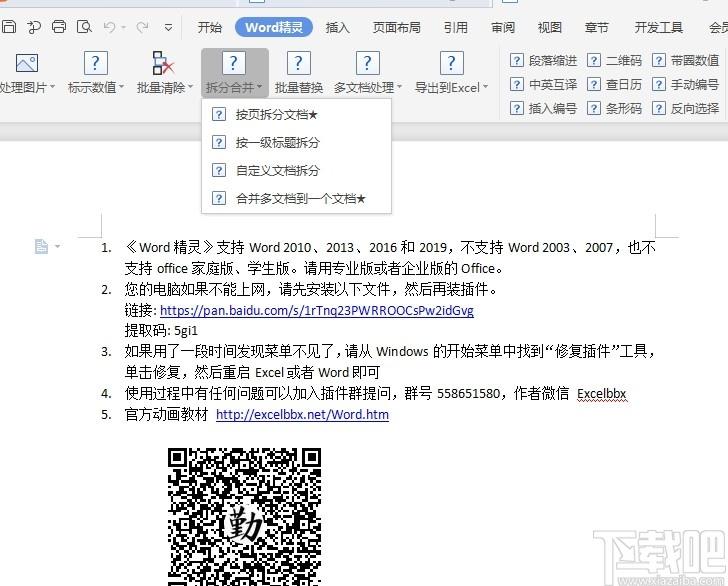This screenshot has height=586, width=728.
Task: Choose 按一级标题拆分 menu entry
Action: [296, 142]
